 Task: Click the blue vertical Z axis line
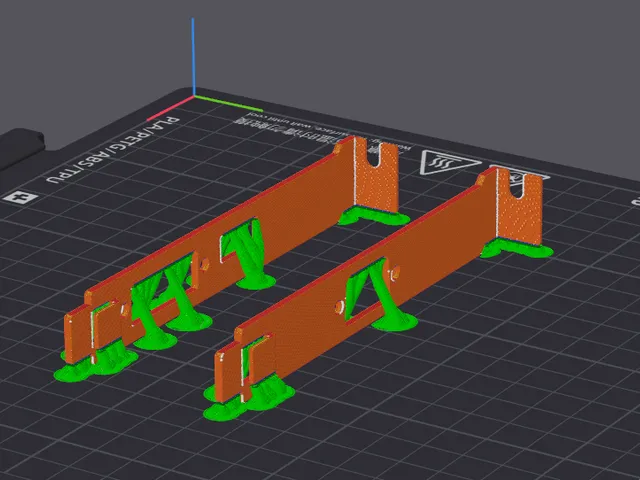(193, 57)
